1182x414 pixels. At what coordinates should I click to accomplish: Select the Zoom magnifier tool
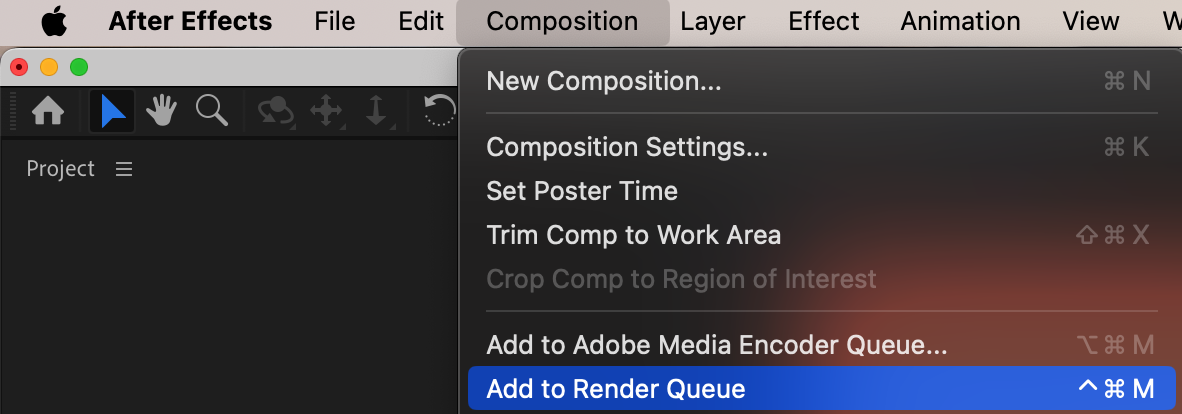pyautogui.click(x=211, y=111)
